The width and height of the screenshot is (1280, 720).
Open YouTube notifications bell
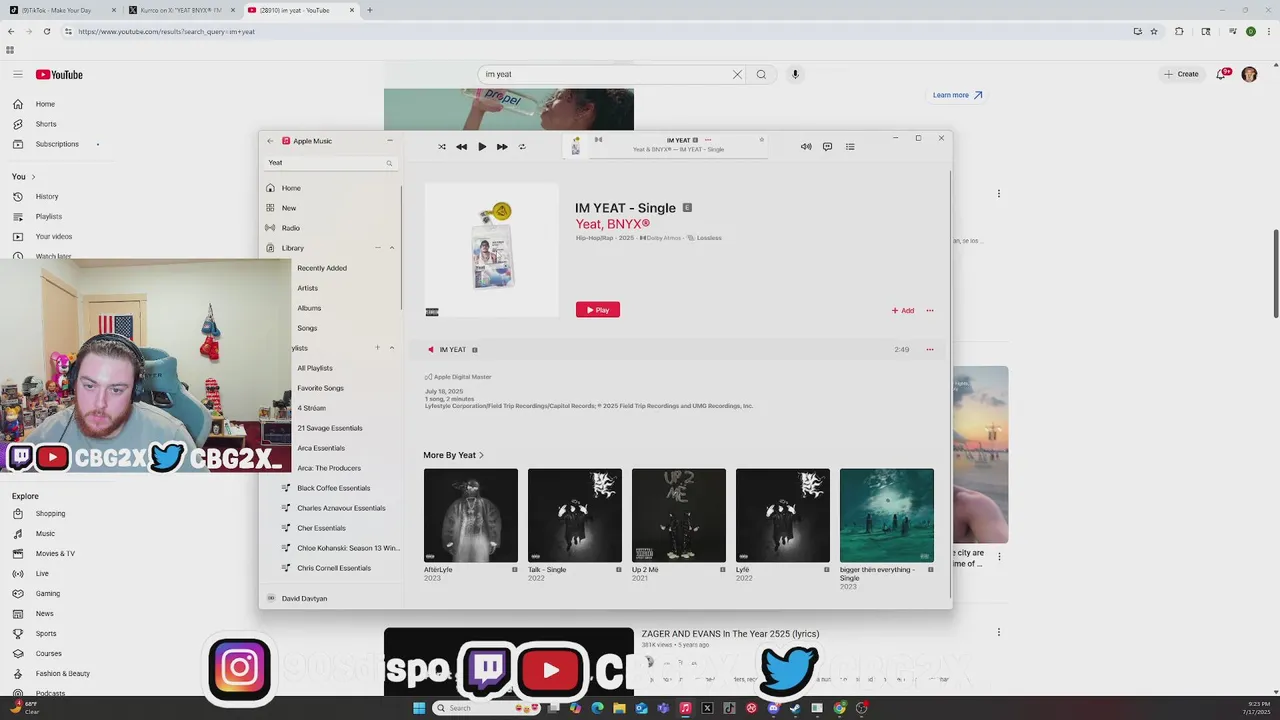point(1221,74)
